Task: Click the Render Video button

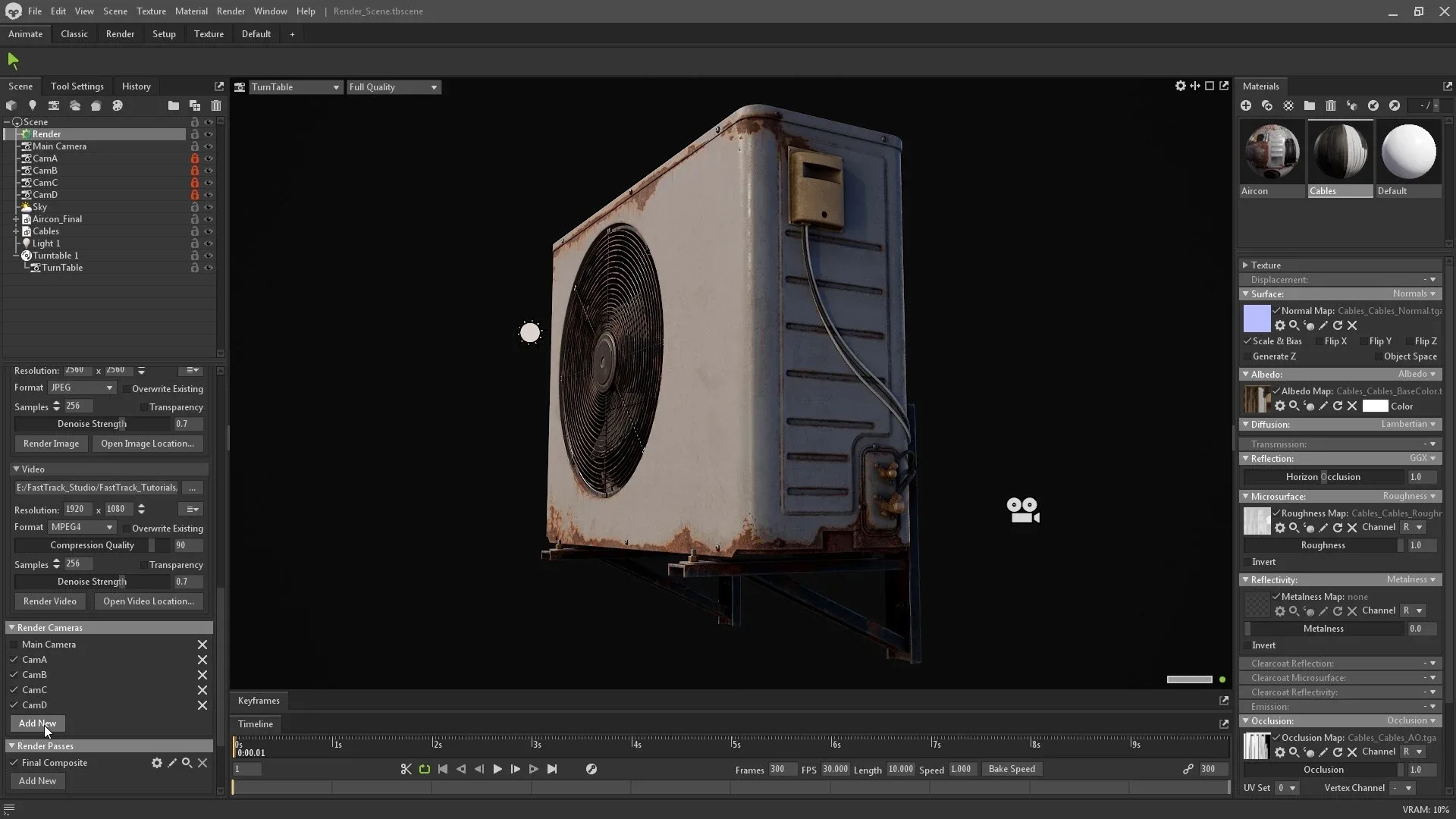Action: pos(50,601)
